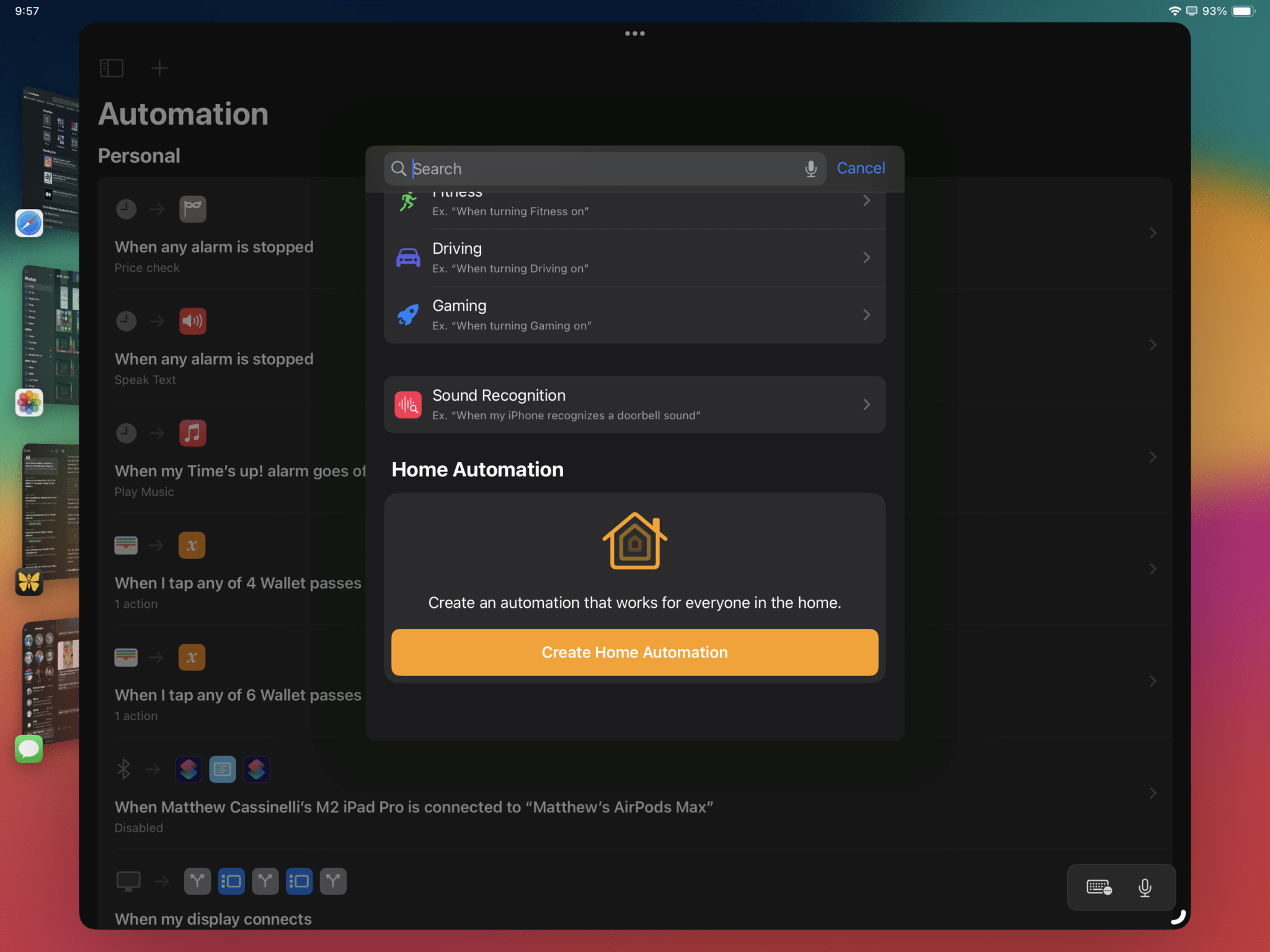Expand the Gaming option with its chevron

(x=867, y=314)
